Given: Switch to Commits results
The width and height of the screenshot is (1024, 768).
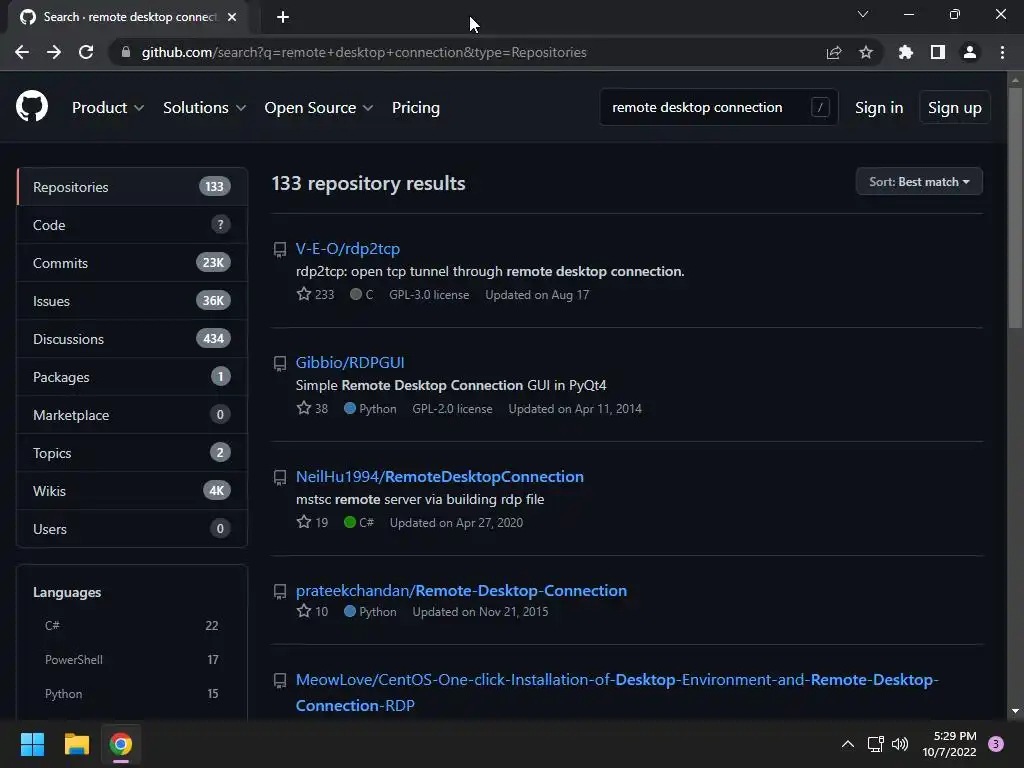Looking at the screenshot, I should click(132, 263).
